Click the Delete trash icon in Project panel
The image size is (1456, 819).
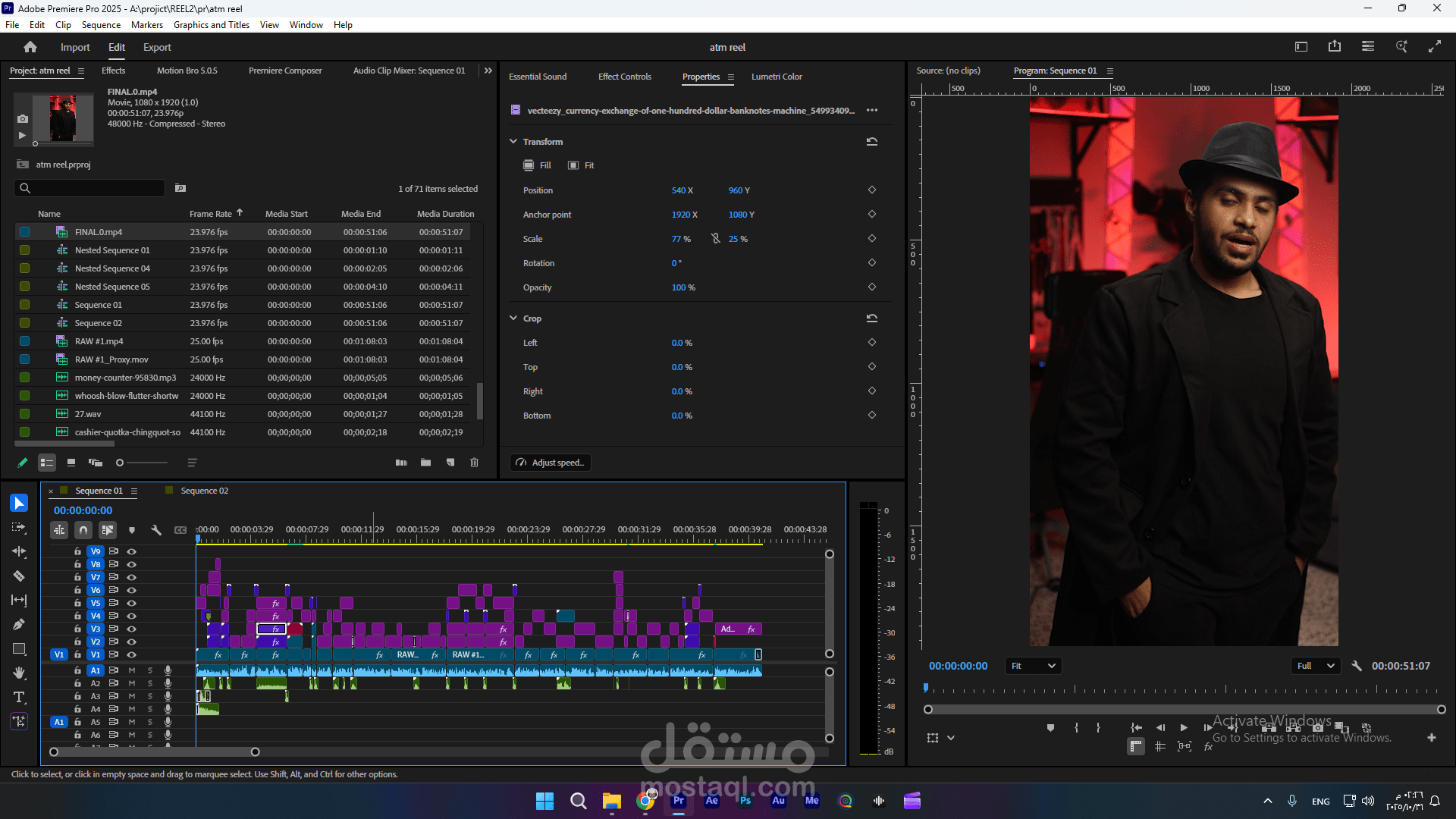click(475, 463)
